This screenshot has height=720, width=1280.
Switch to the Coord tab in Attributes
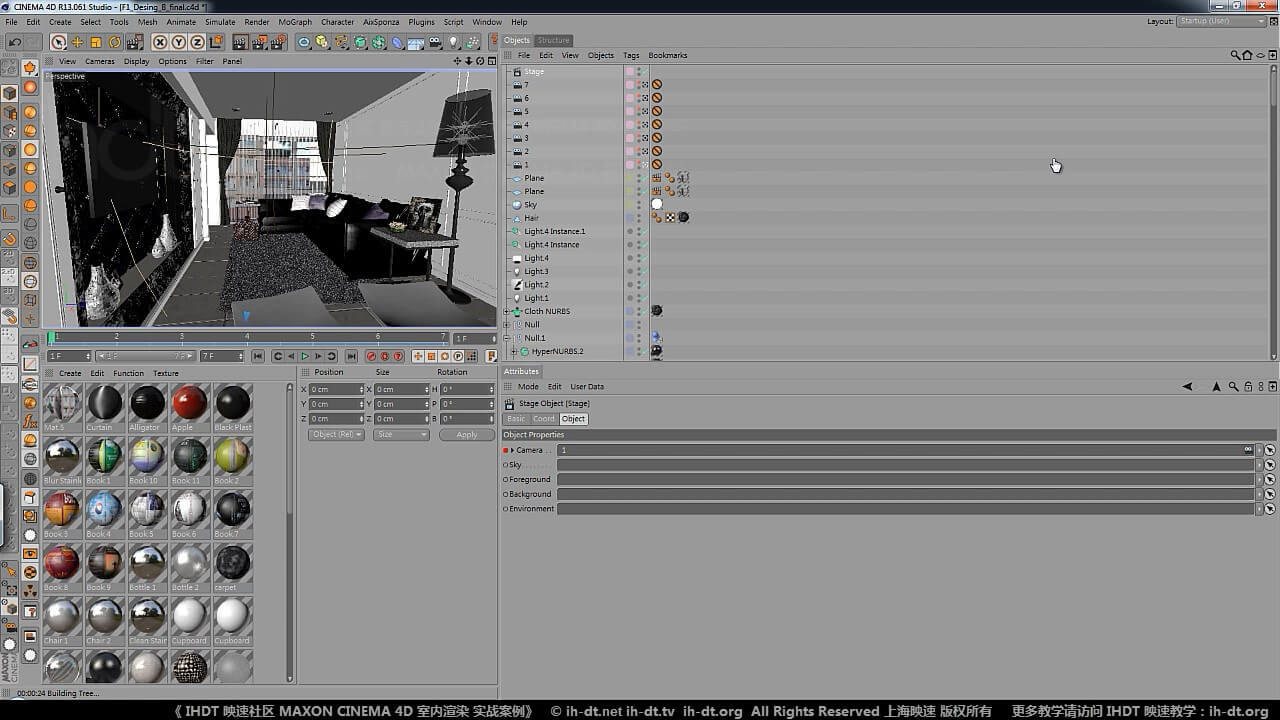[x=543, y=419]
